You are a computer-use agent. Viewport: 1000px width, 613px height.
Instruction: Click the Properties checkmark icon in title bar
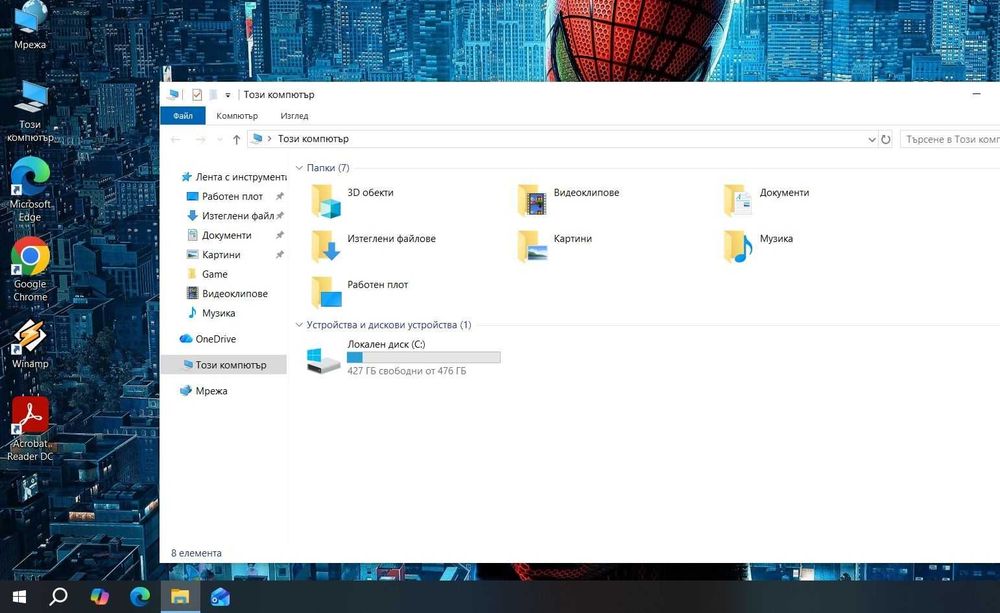point(197,94)
